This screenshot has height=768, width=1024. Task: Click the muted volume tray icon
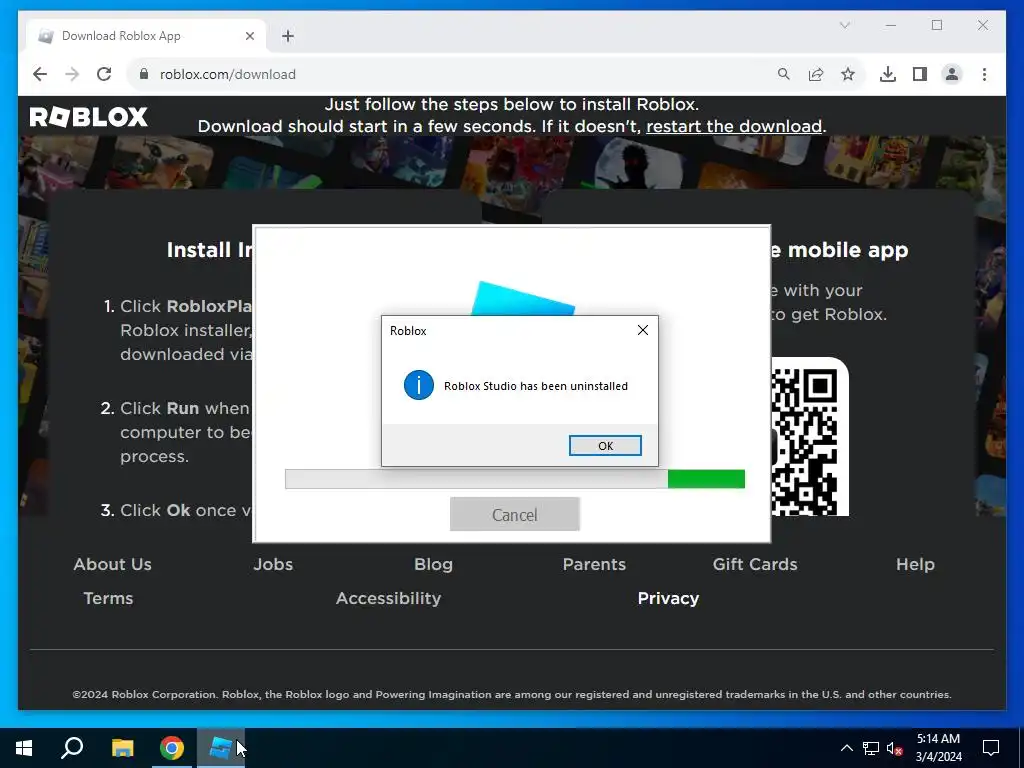pyautogui.click(x=895, y=748)
